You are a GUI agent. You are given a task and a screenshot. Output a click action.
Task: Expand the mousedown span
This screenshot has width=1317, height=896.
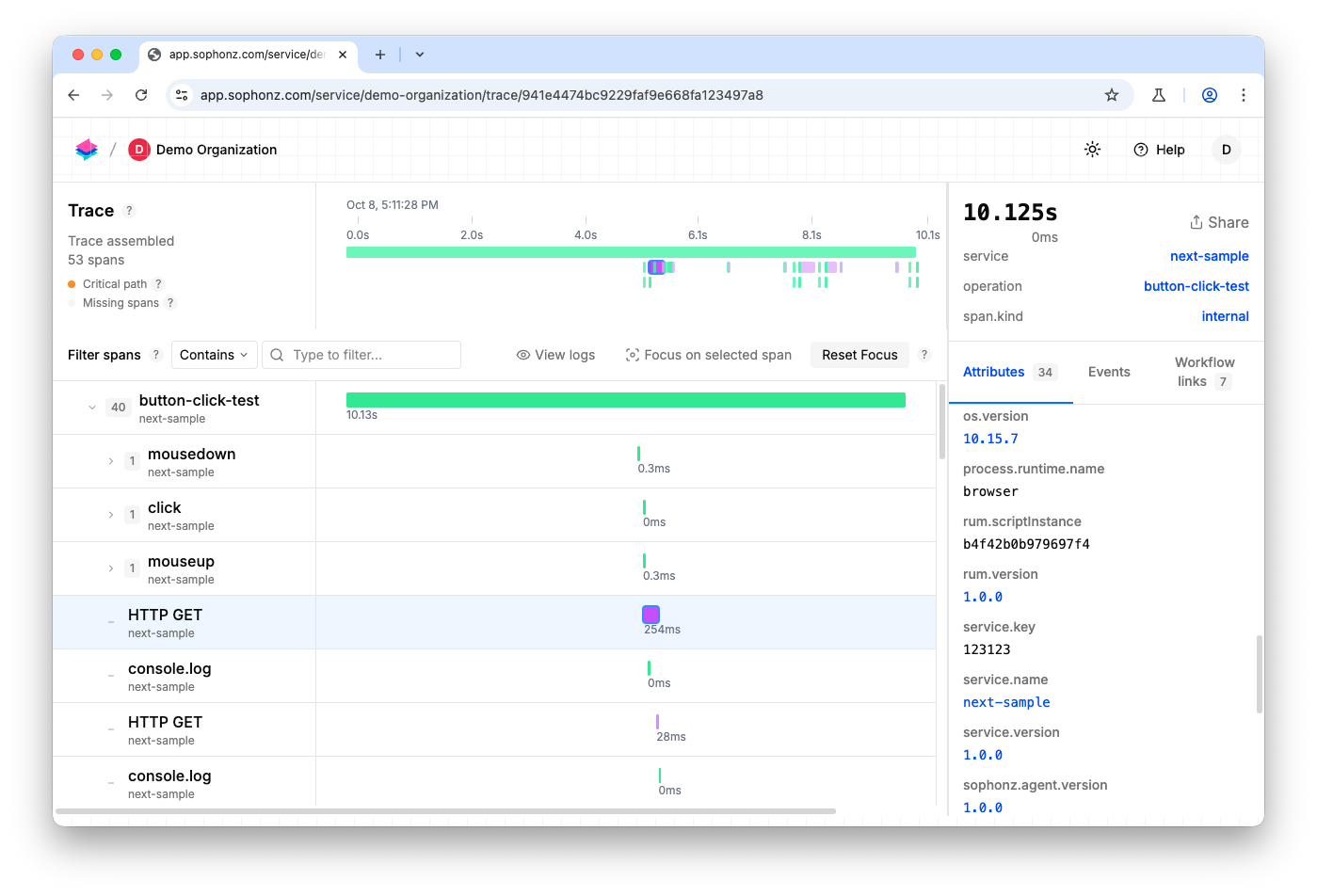click(111, 461)
